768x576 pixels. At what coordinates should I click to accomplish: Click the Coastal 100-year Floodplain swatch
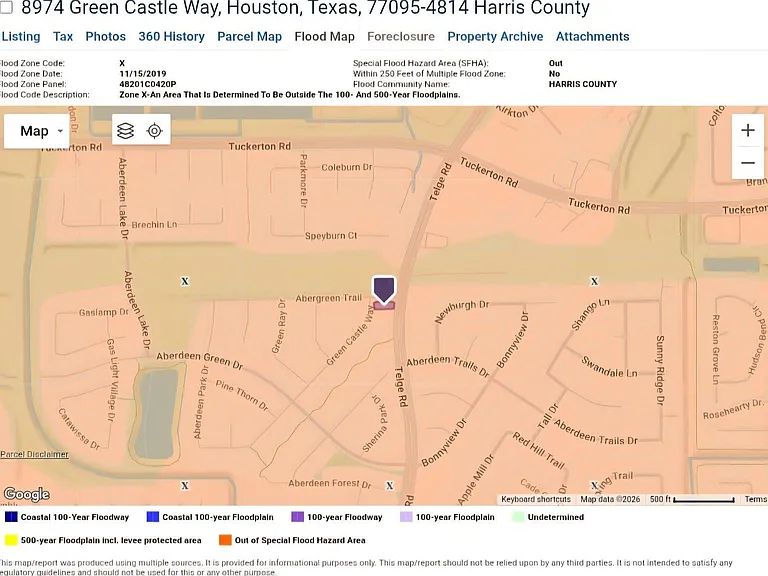[x=153, y=517]
